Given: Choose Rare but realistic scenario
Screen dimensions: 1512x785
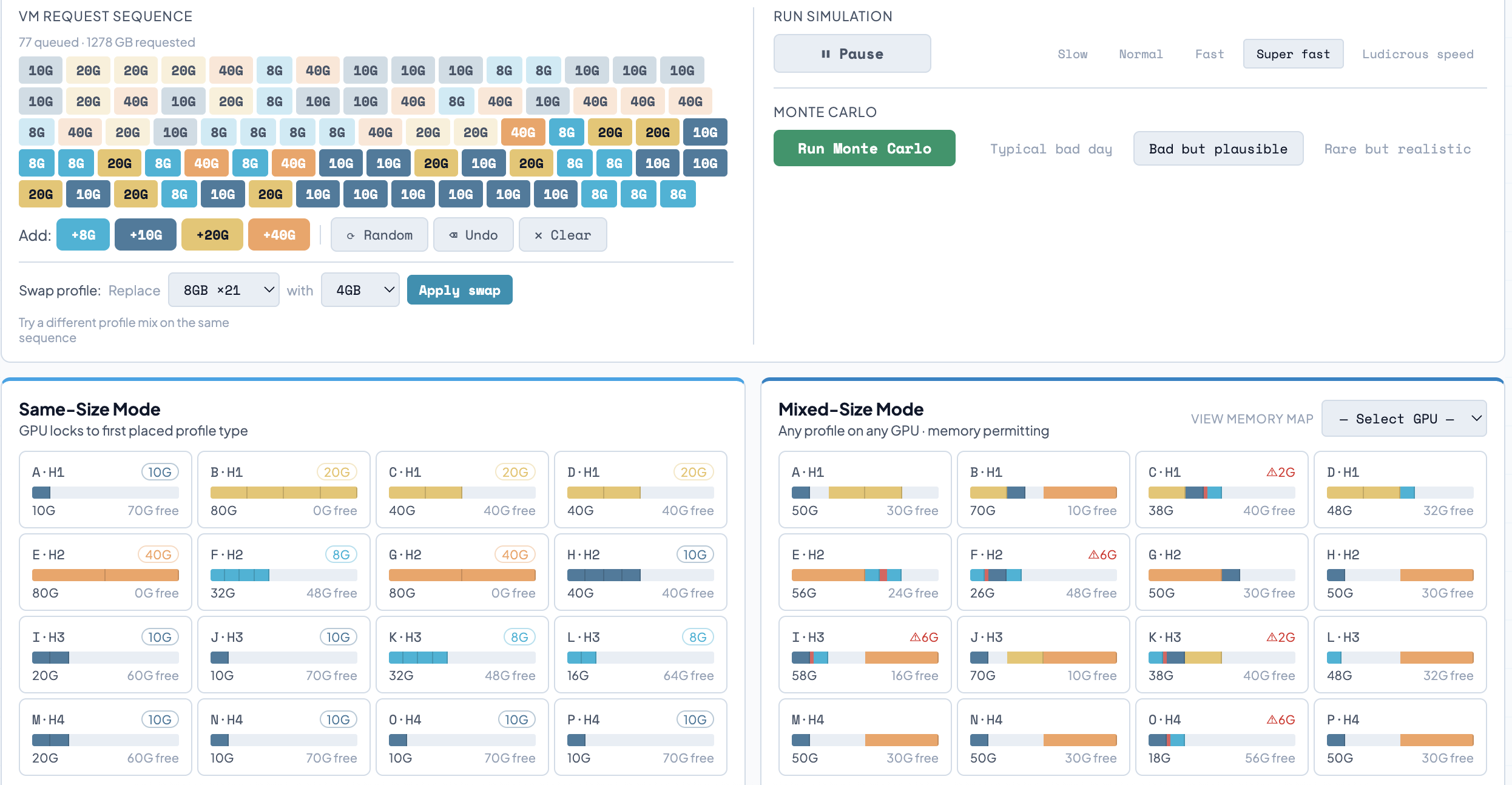Looking at the screenshot, I should point(1397,149).
